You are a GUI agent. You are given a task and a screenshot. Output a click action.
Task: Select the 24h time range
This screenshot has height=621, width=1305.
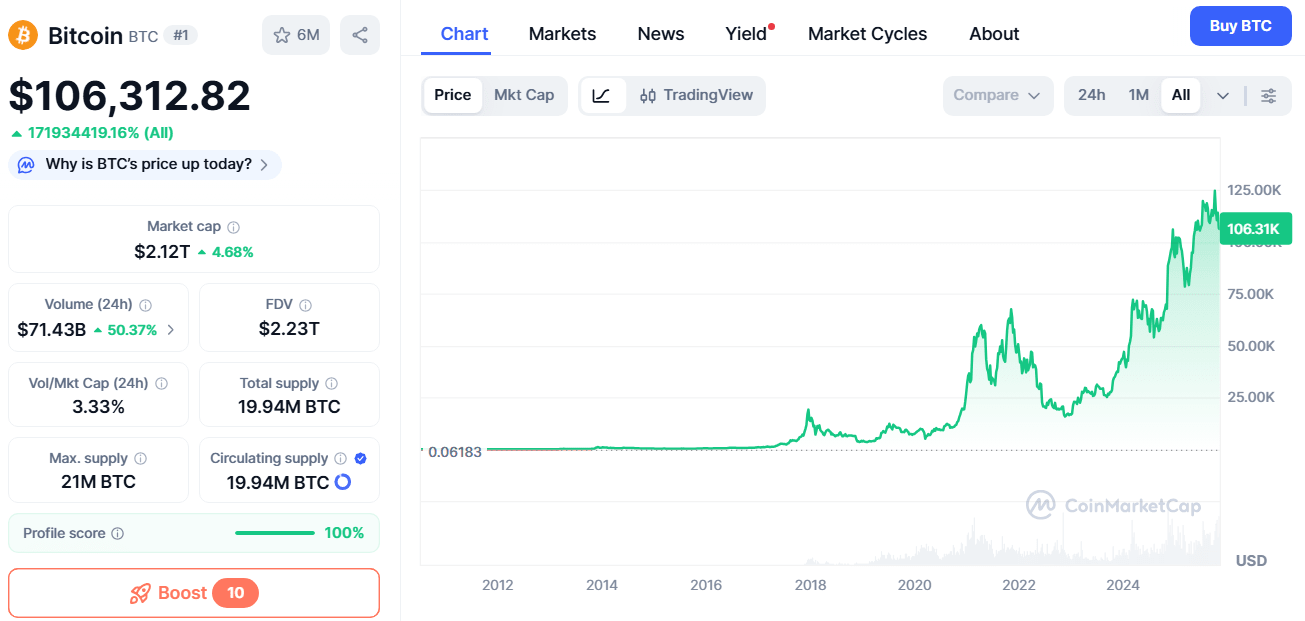point(1091,96)
